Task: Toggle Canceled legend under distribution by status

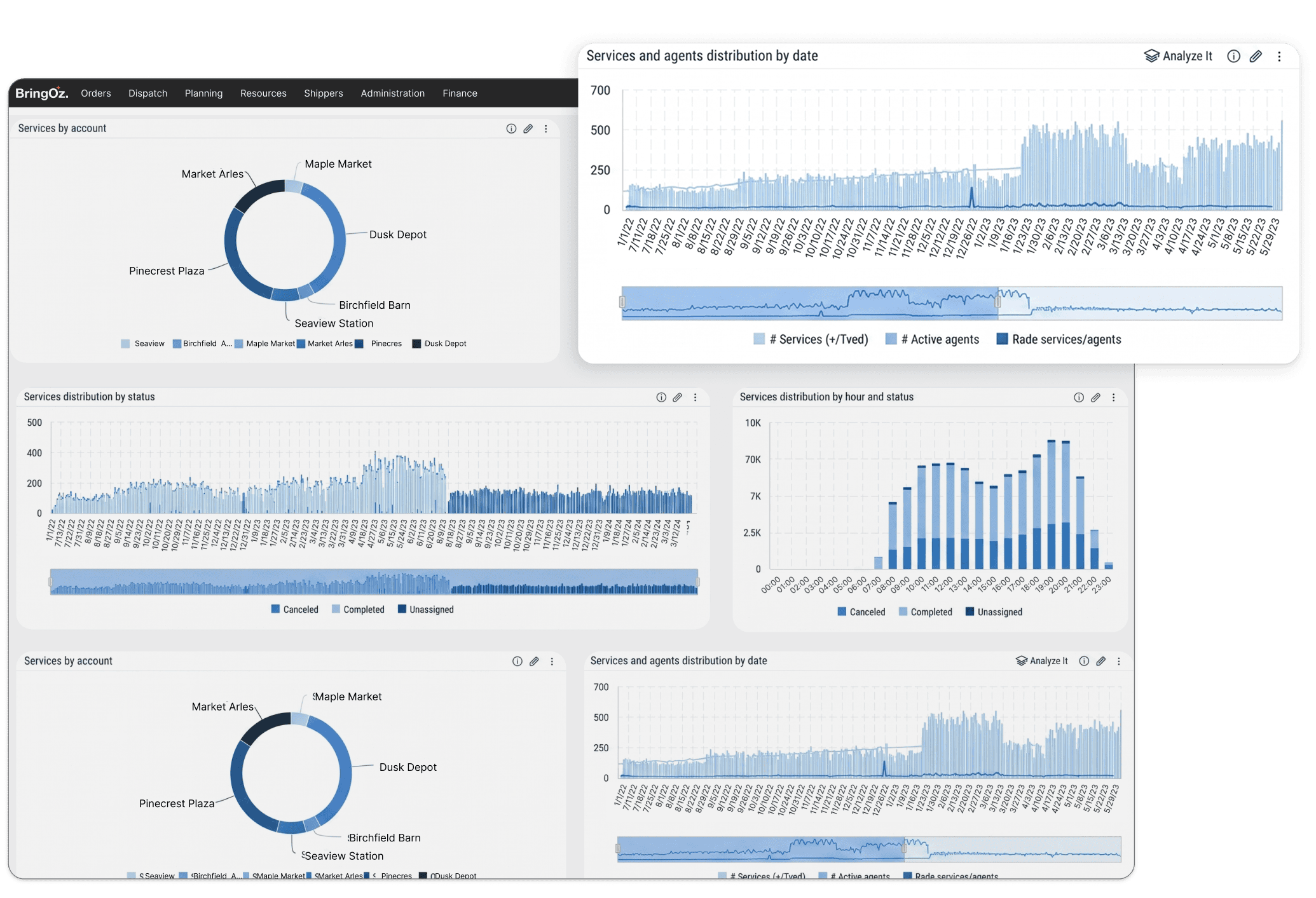Action: click(295, 609)
